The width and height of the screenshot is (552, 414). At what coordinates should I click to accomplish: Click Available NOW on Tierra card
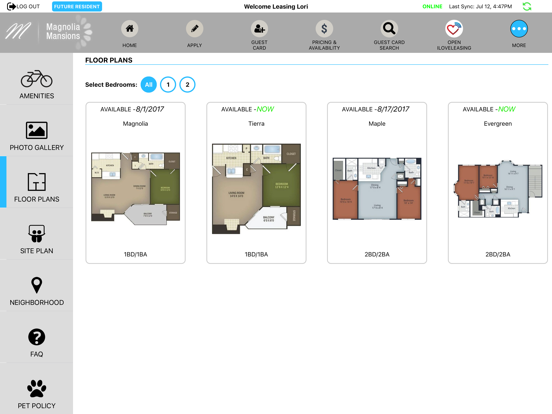pos(247,109)
